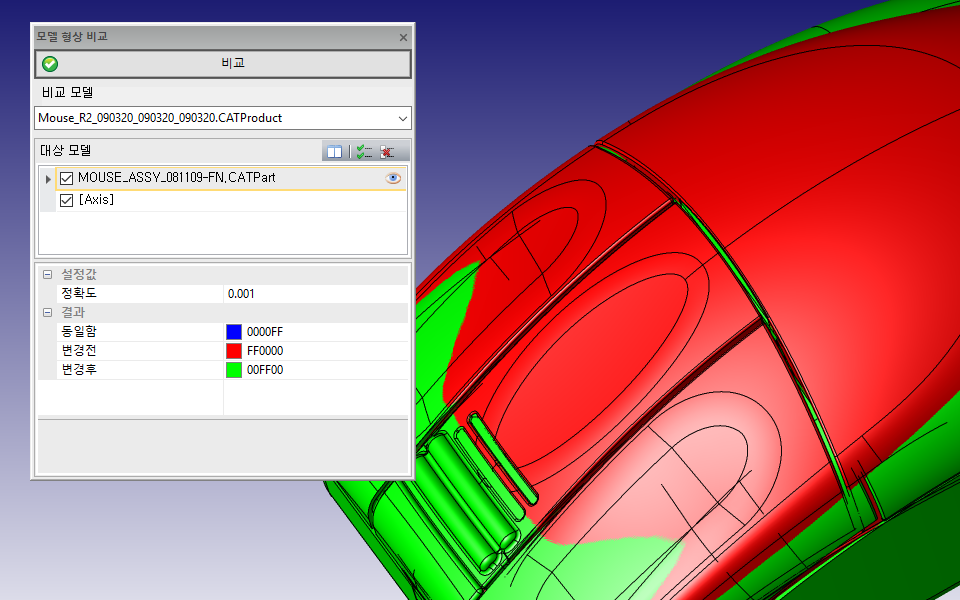Click the red 변경전 color swatch

click(234, 350)
